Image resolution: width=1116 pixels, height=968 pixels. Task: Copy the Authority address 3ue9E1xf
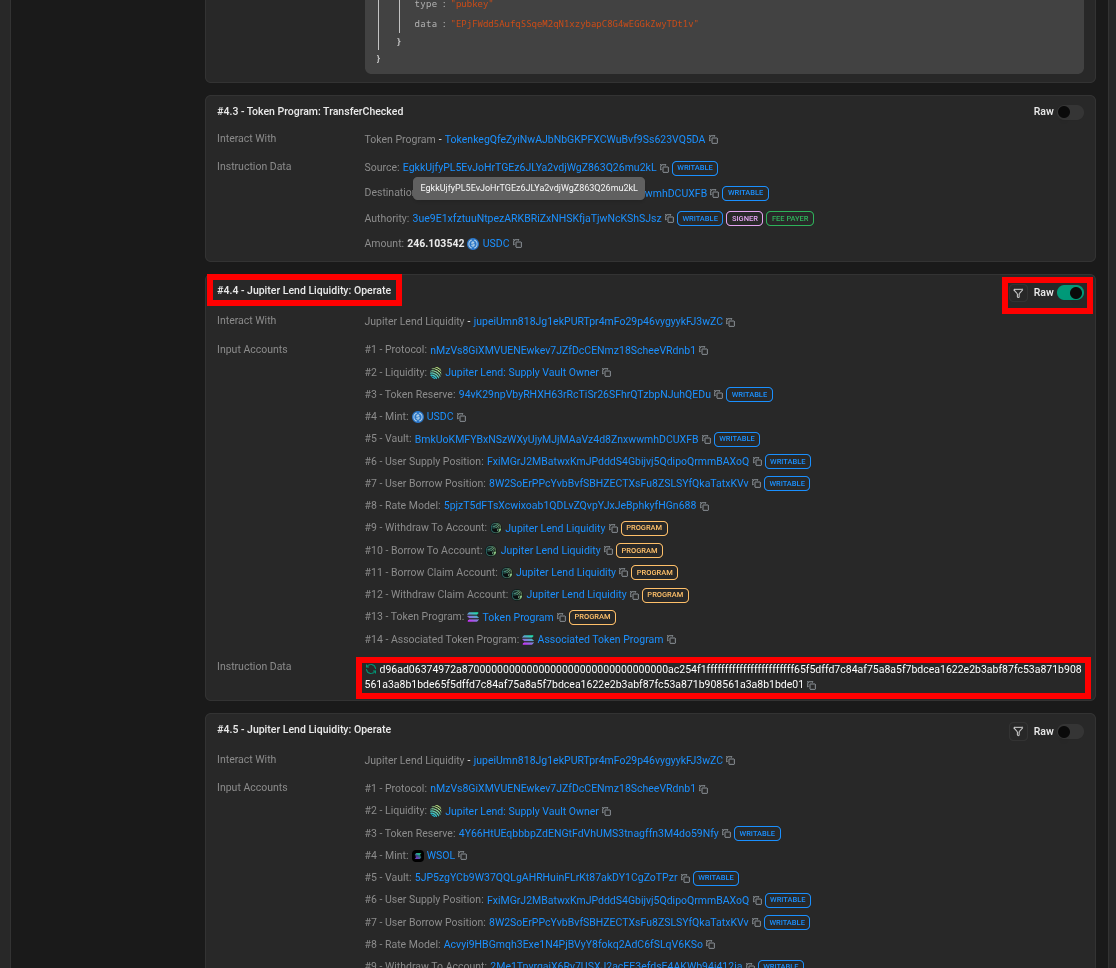pyautogui.click(x=669, y=219)
